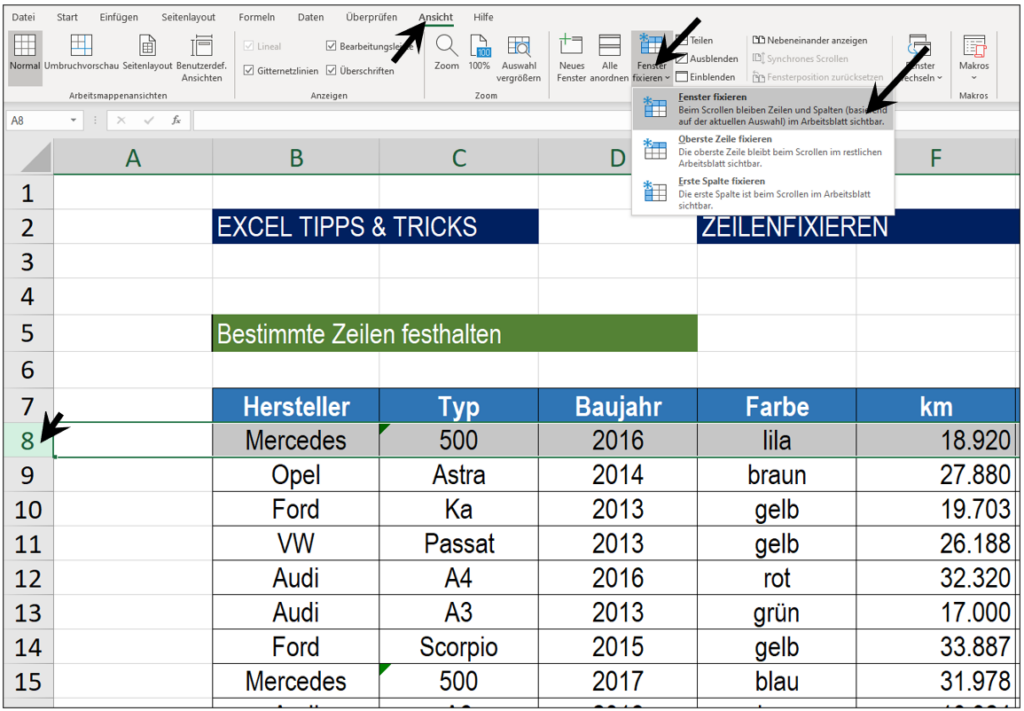The image size is (1024, 711).
Task: Click Nebeneinander anzeigen
Action: tap(810, 40)
